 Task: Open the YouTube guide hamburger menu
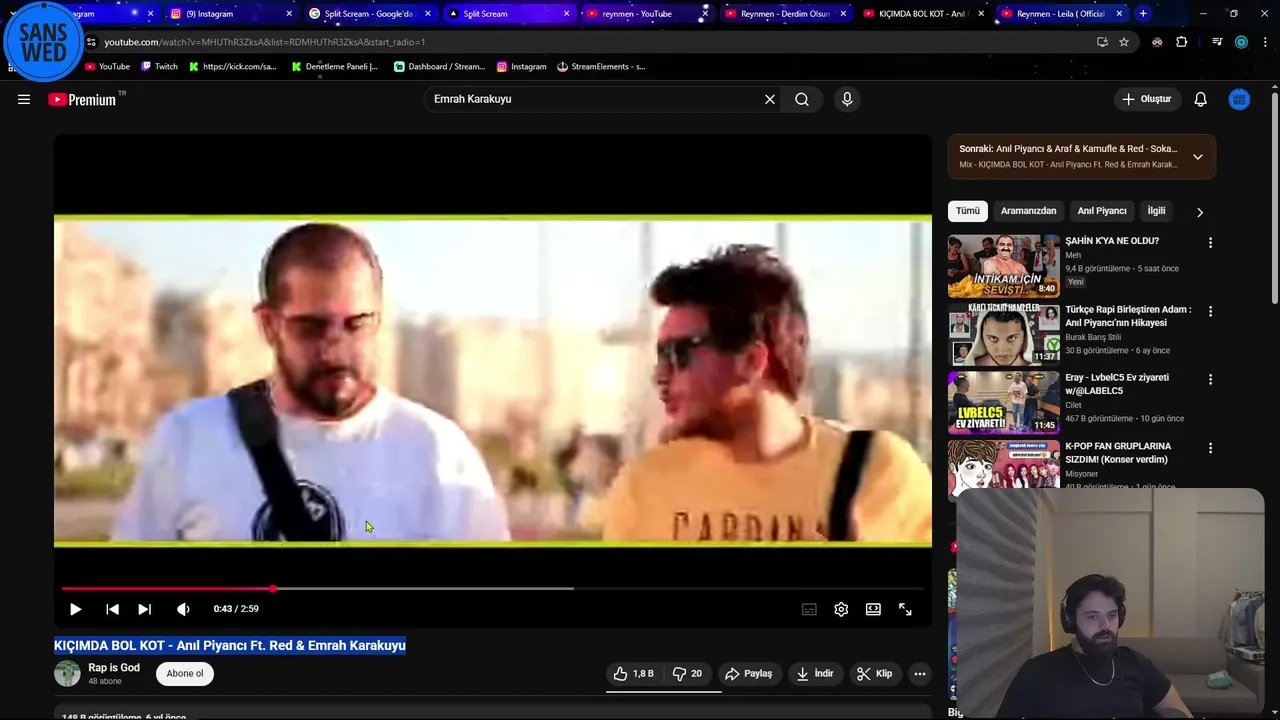point(24,99)
